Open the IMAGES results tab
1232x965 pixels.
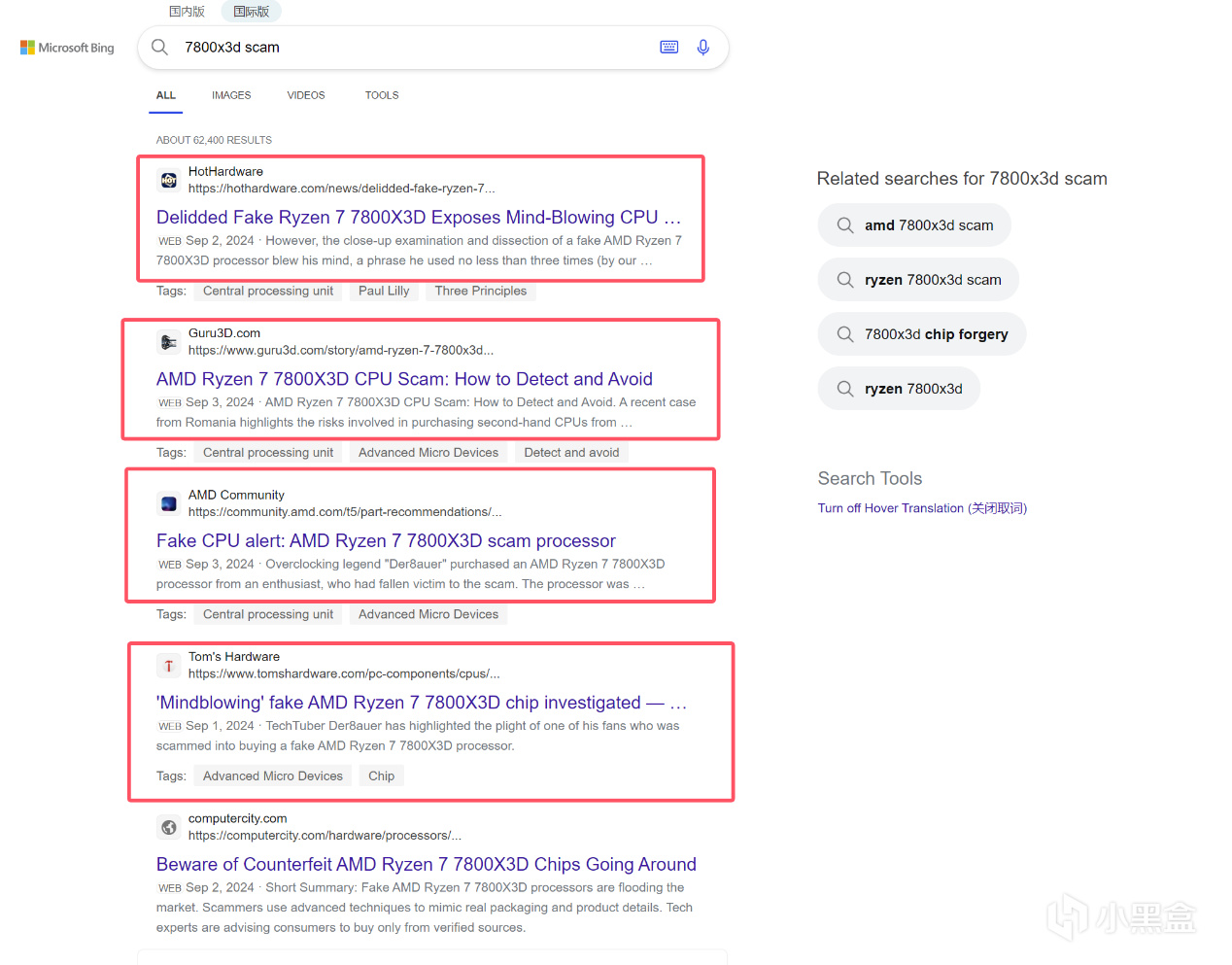(x=231, y=95)
